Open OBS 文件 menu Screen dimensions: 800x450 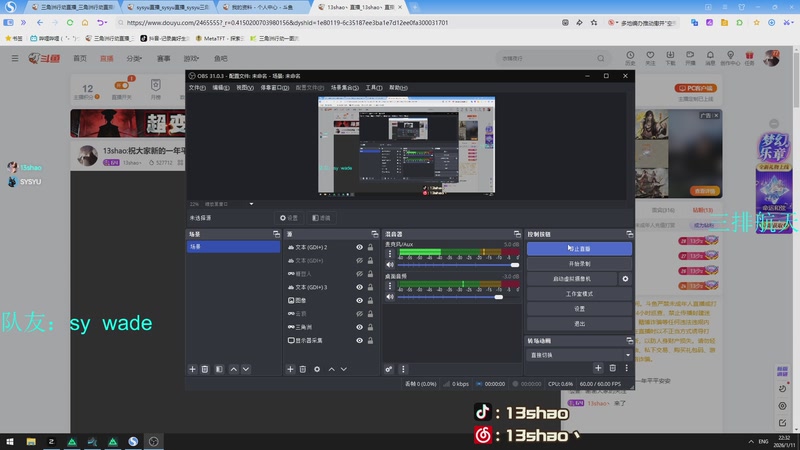(197, 88)
